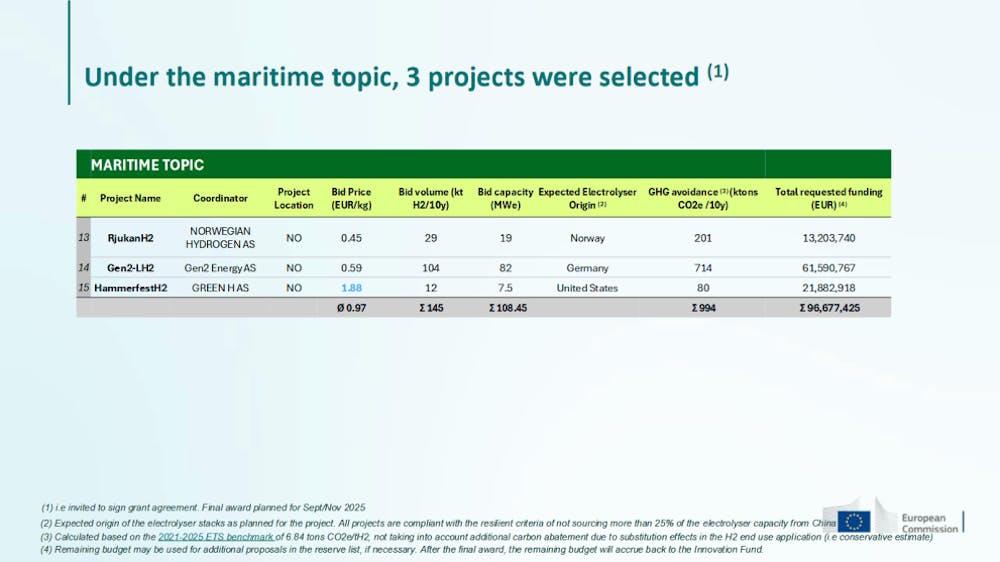Select row number 13 cell
This screenshot has height=562, width=1000.
click(x=84, y=237)
